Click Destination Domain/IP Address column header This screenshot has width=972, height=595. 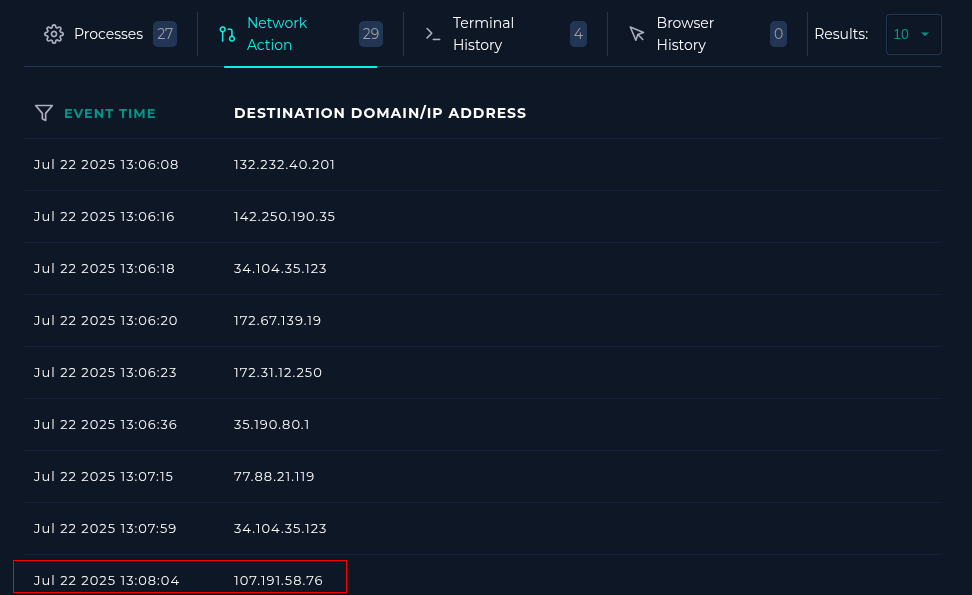[380, 113]
